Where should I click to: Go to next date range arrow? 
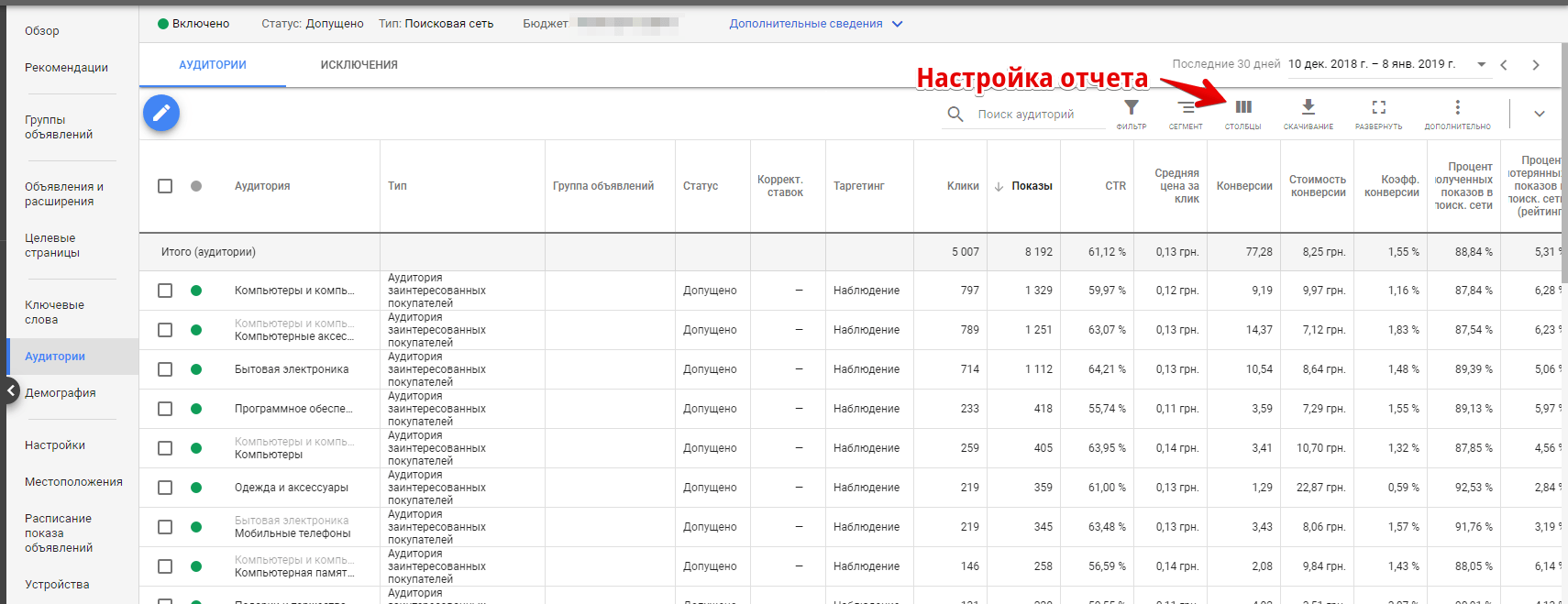(x=1536, y=65)
